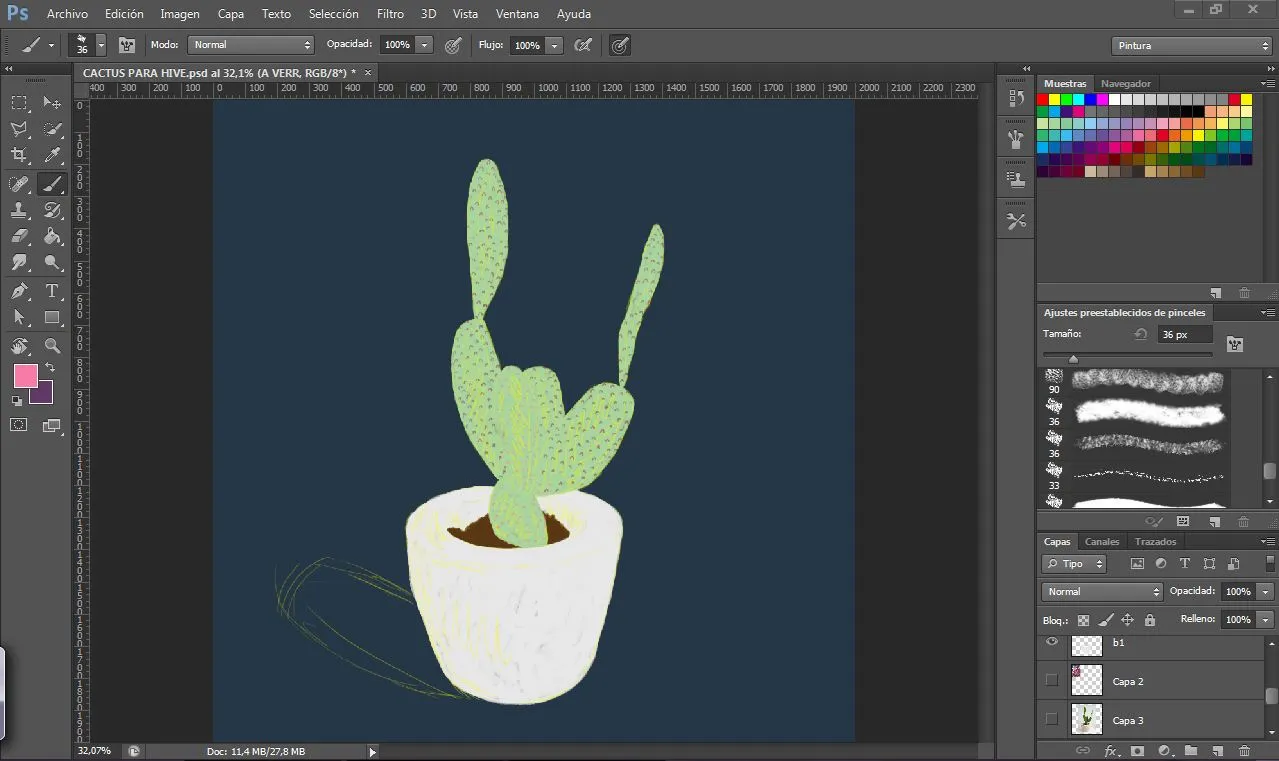1279x761 pixels.
Task: Swap foreground and background colors
Action: [50, 368]
